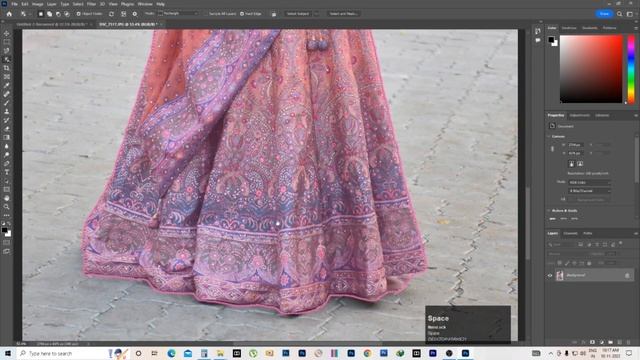Click the vertical hue slider in Color panel
Image resolution: width=640 pixels, height=360 pixels.
pyautogui.click(x=631, y=69)
